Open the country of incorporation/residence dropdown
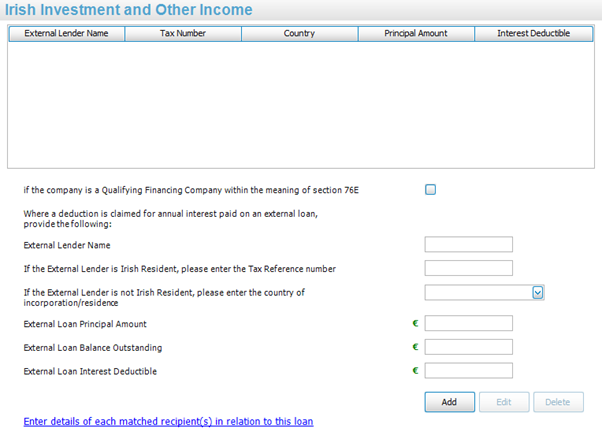Image resolution: width=602 pixels, height=432 pixels. tap(537, 292)
